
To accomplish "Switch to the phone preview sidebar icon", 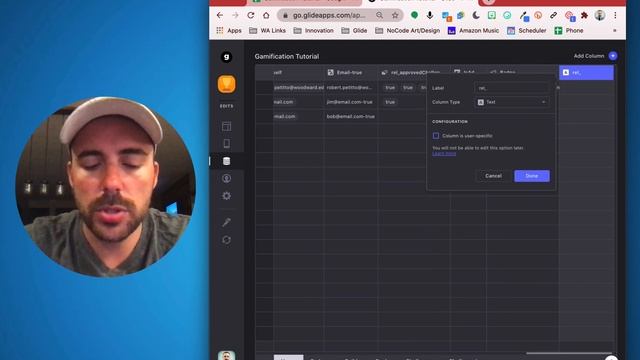I will tap(227, 144).
